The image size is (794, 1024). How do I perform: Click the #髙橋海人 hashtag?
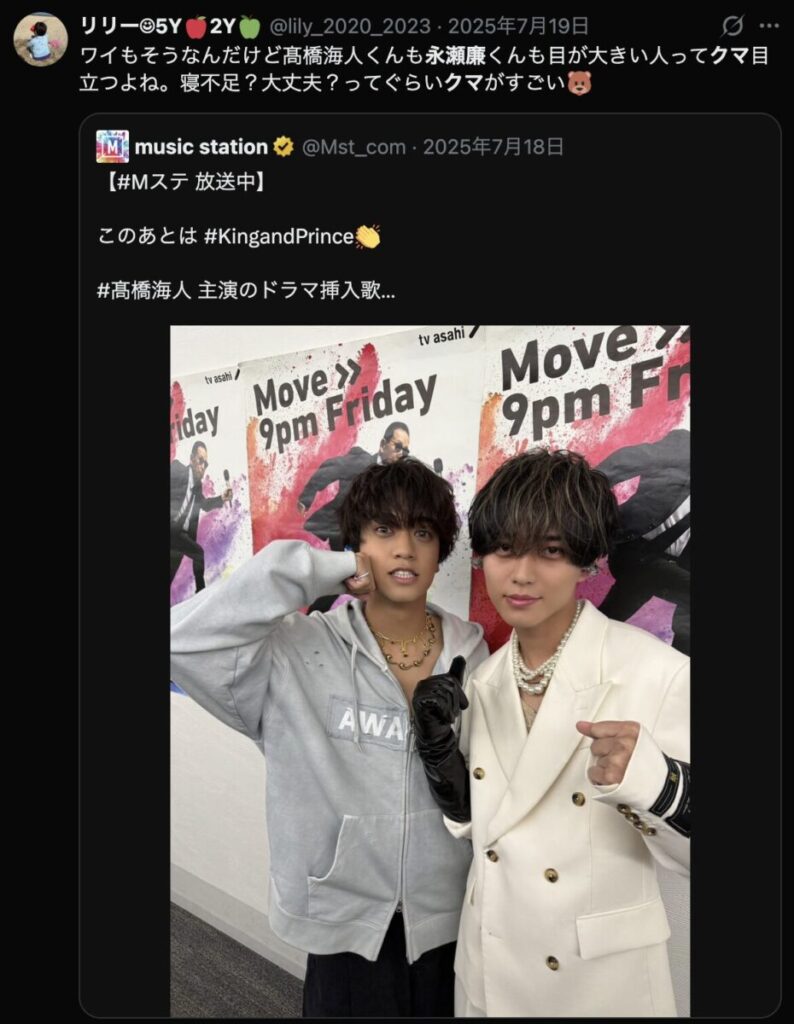[x=144, y=290]
